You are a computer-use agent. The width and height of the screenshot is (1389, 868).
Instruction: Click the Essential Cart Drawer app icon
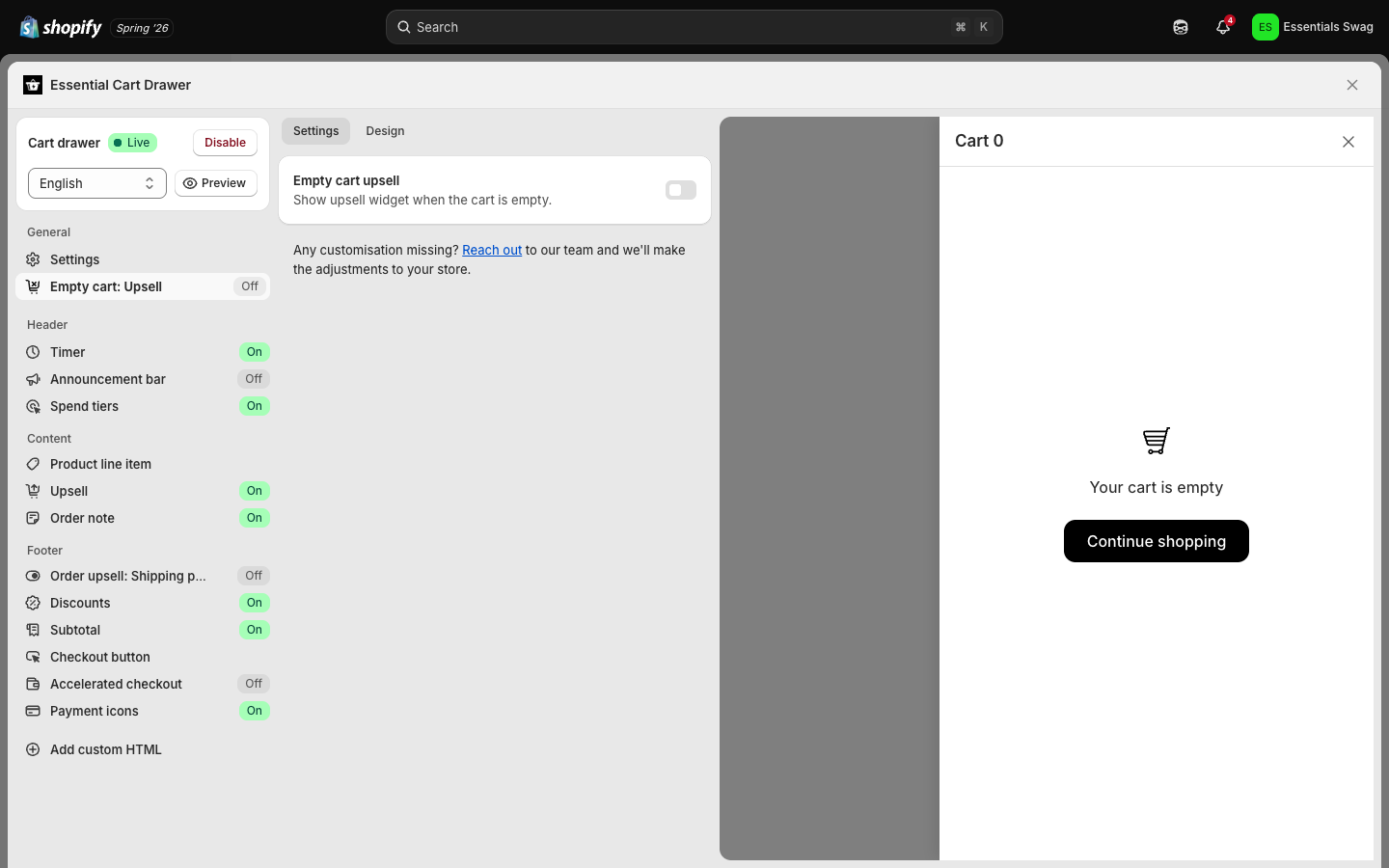coord(33,85)
